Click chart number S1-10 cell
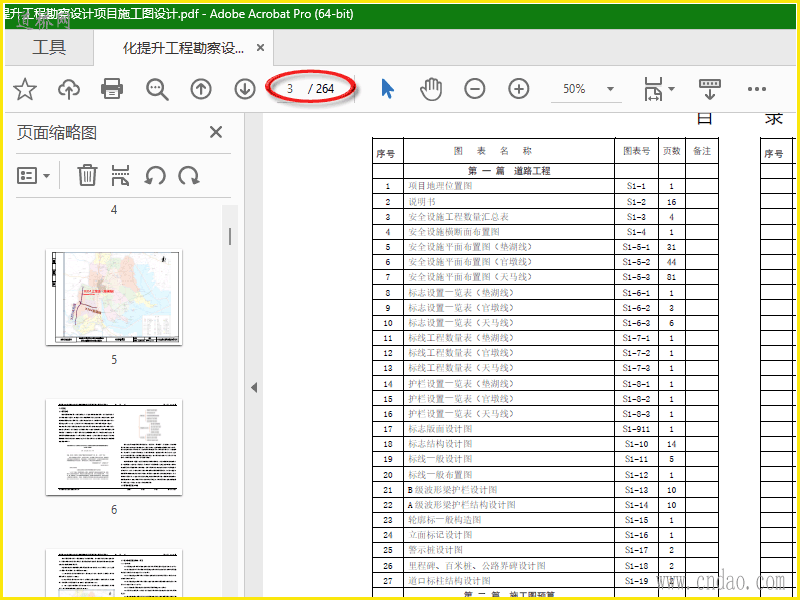Screen dimensions: 800x600 pos(636,444)
